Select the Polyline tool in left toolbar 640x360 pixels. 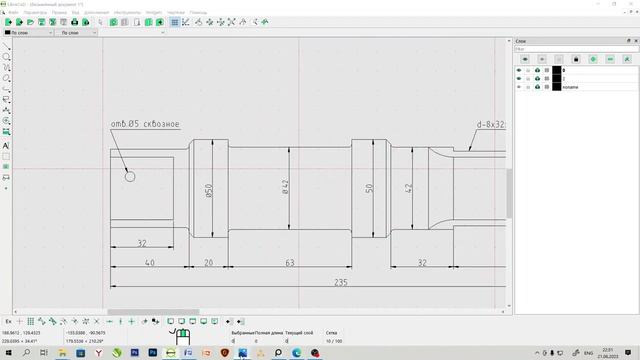click(x=6, y=89)
